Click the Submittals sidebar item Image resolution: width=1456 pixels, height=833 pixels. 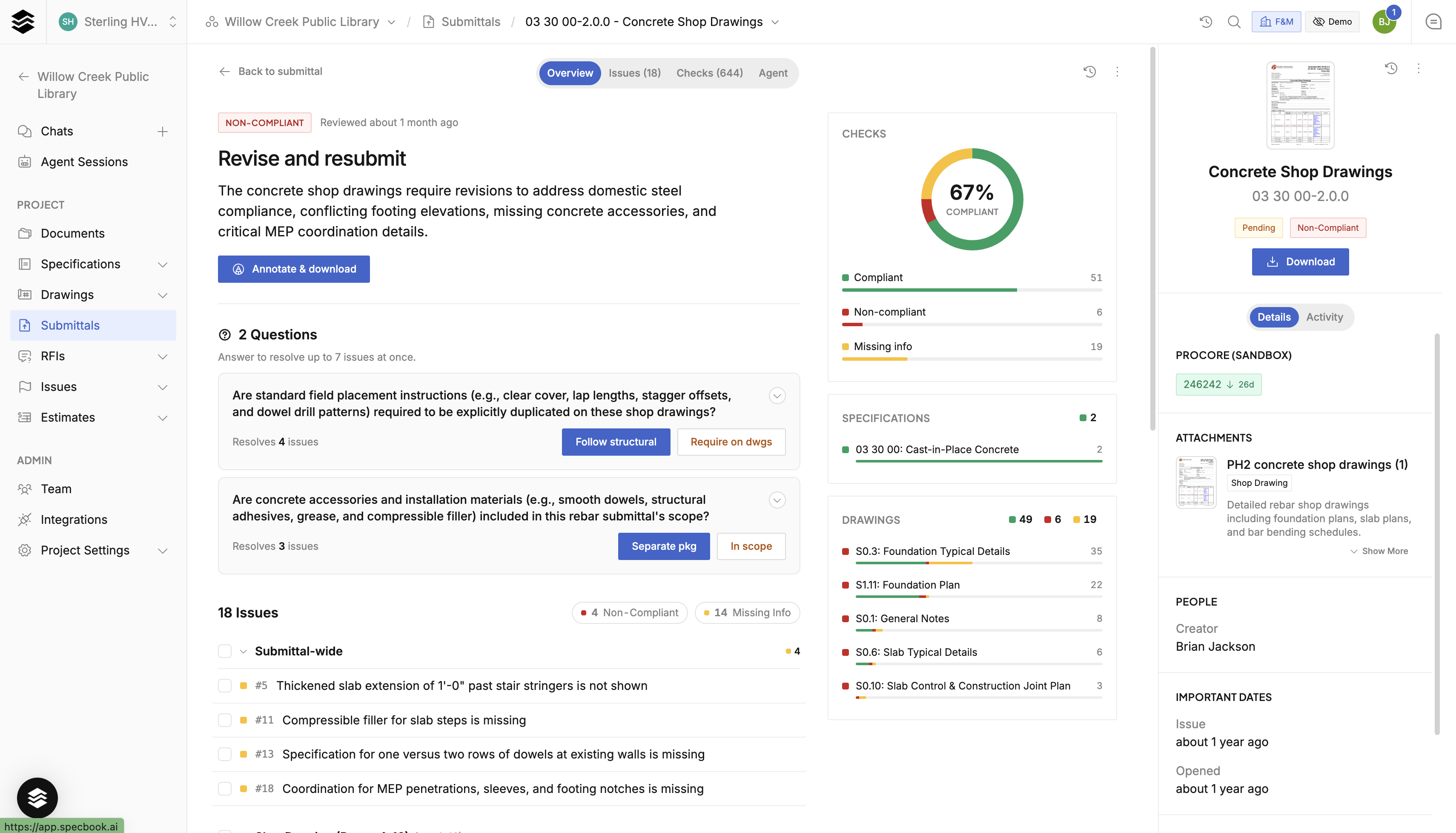coord(93,325)
